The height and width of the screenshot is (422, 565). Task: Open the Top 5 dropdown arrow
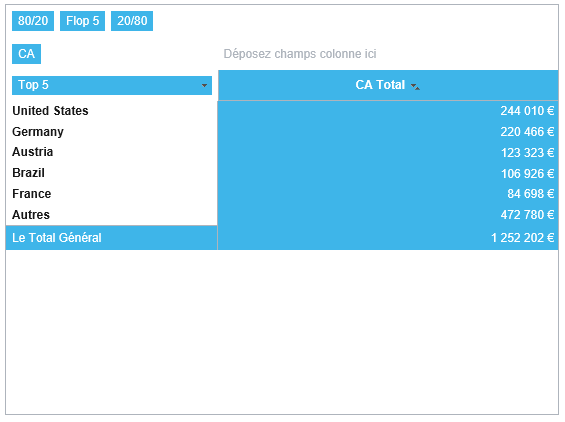tap(204, 85)
